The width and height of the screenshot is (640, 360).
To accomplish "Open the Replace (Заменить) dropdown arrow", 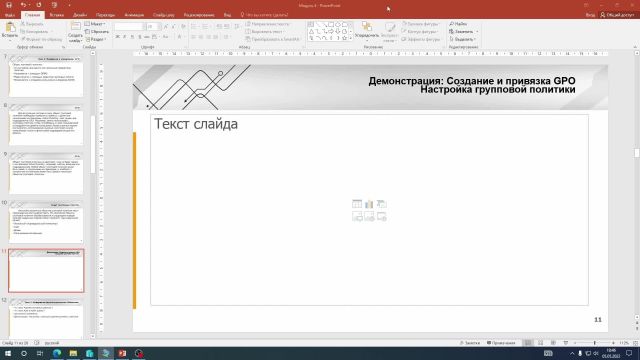I will tap(477, 31).
